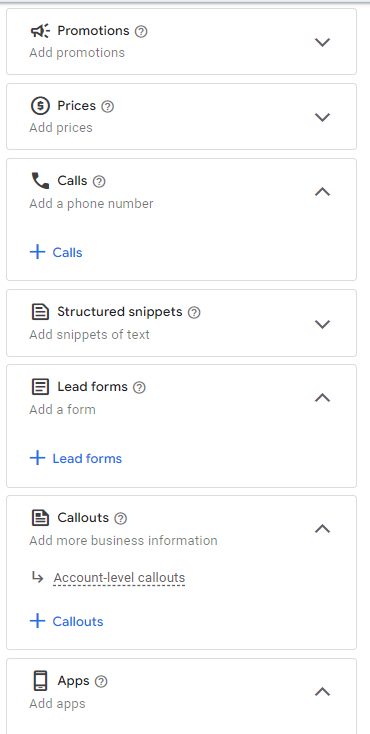
Task: Collapse the Callouts section chevron
Action: [x=322, y=528]
